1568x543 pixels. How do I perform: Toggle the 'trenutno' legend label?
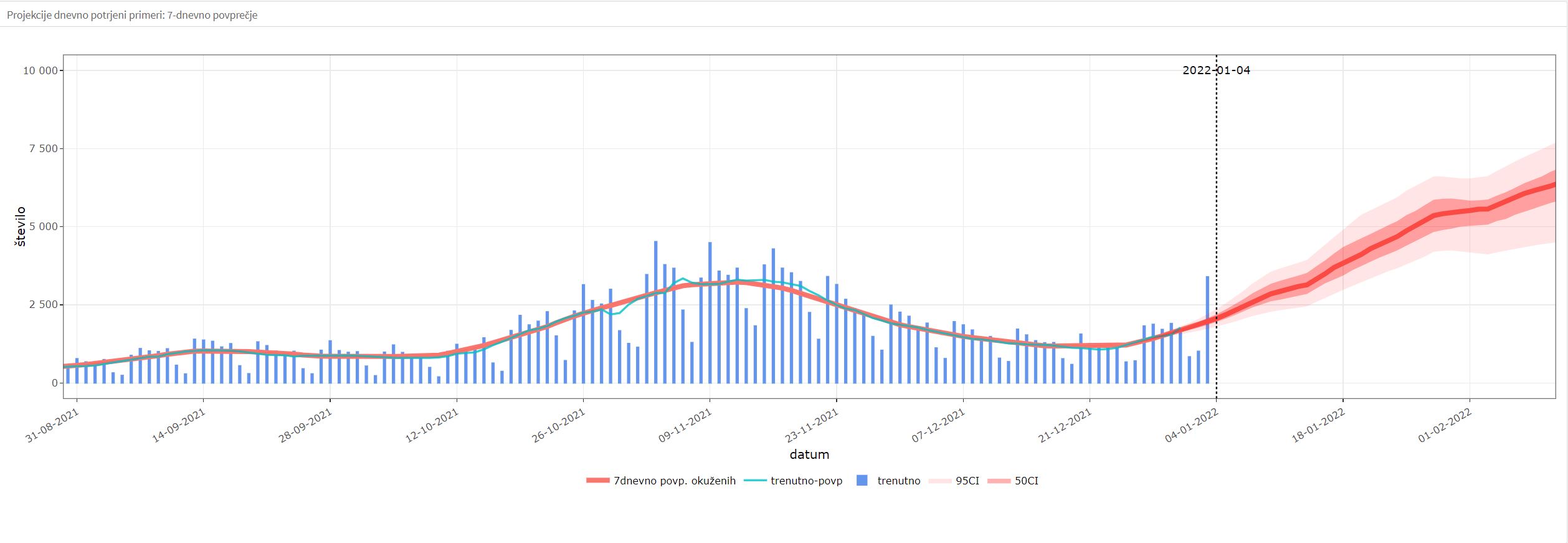pos(898,481)
